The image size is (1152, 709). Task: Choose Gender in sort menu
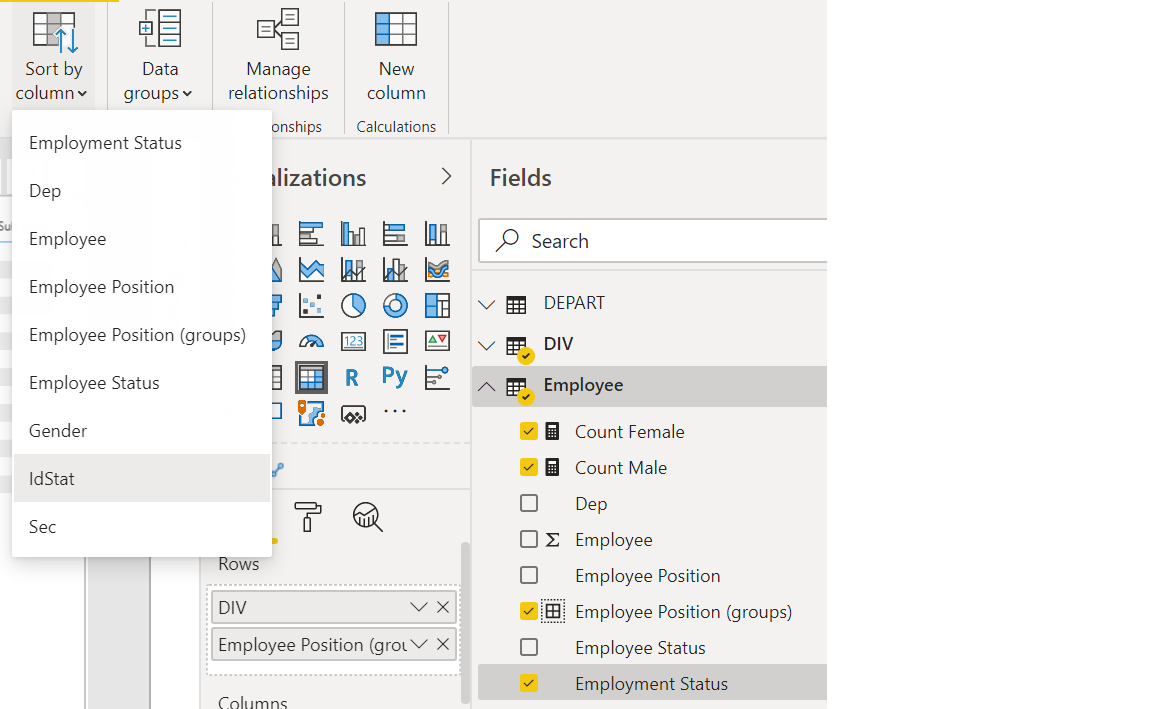coord(142,431)
